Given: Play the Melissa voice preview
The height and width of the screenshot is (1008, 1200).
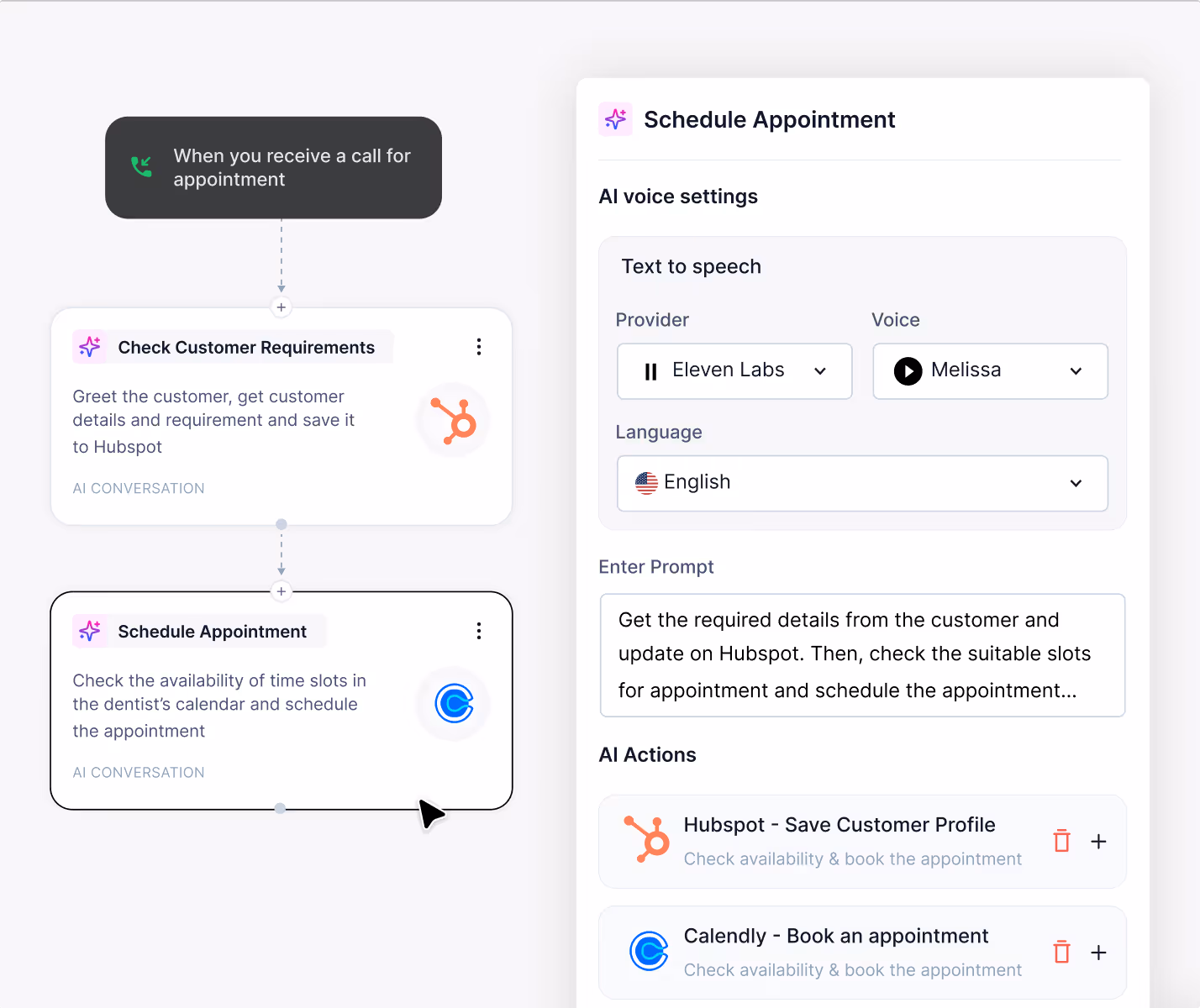Looking at the screenshot, I should [x=908, y=370].
